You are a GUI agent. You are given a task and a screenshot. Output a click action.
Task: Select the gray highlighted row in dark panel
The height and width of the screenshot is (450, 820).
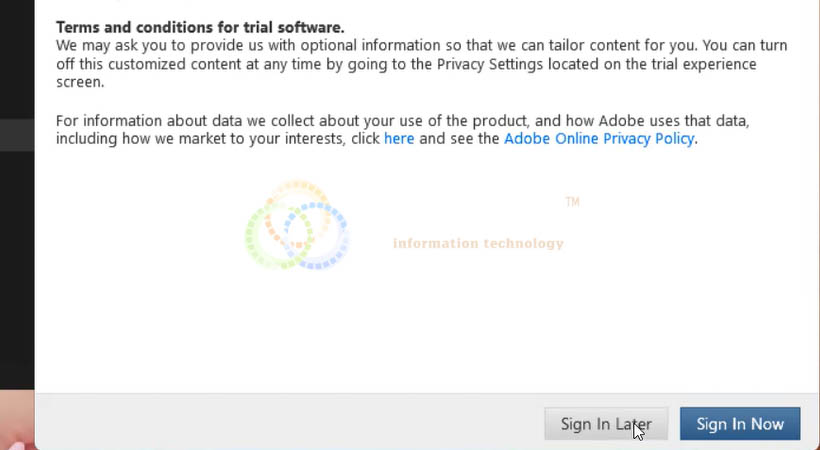17,134
